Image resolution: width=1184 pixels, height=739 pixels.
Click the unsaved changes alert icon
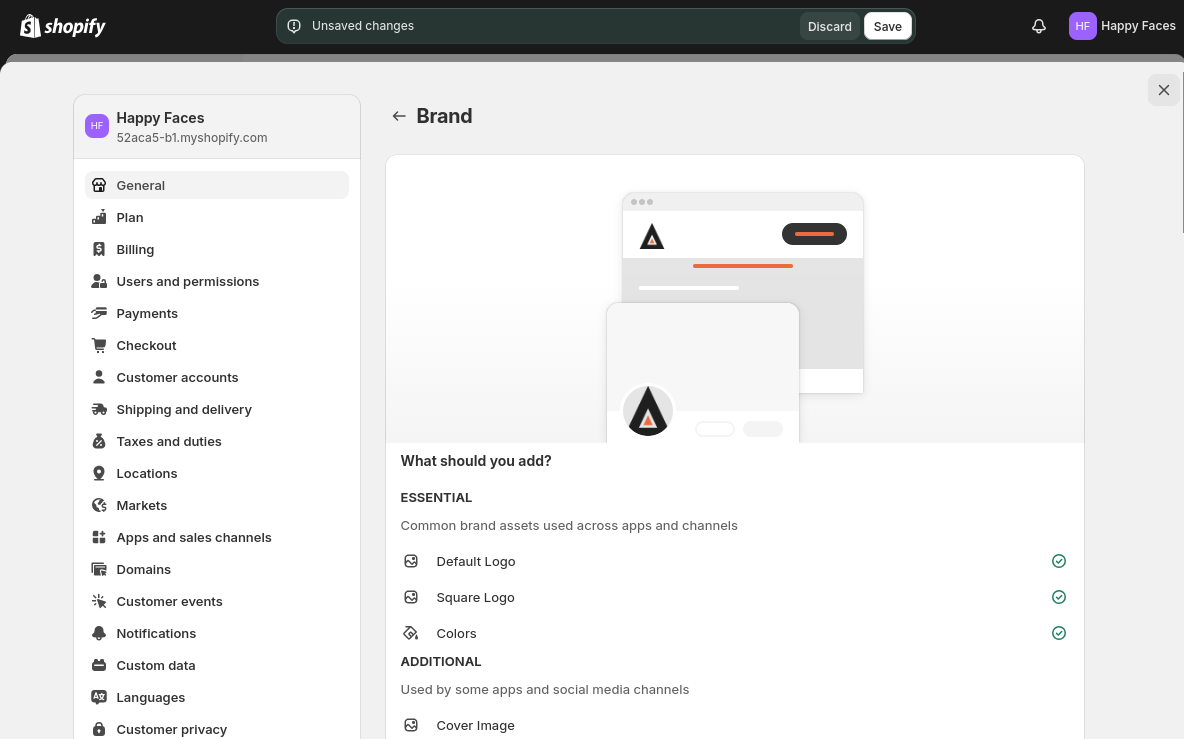coord(294,26)
